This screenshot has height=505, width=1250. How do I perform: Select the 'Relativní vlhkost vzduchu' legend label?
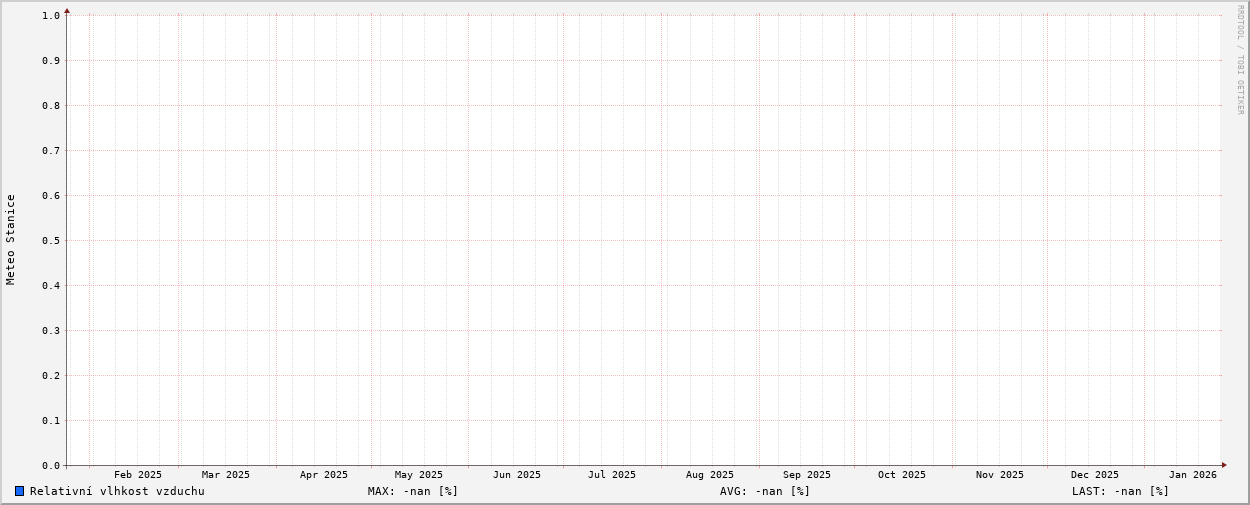tap(117, 491)
